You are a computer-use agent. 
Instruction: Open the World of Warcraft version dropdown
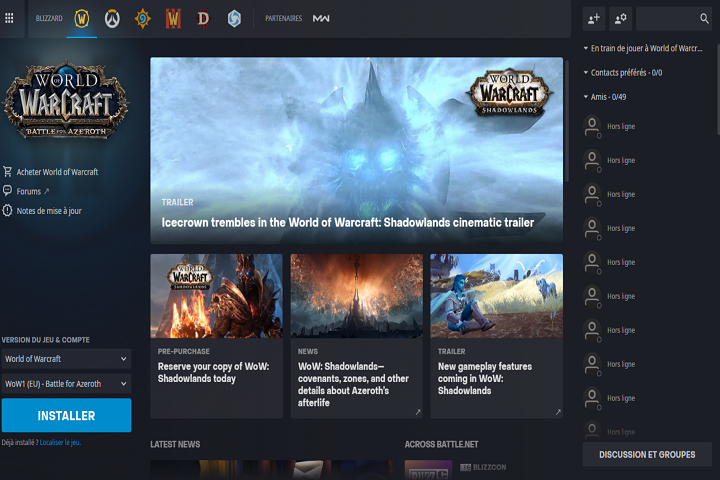tap(66, 359)
